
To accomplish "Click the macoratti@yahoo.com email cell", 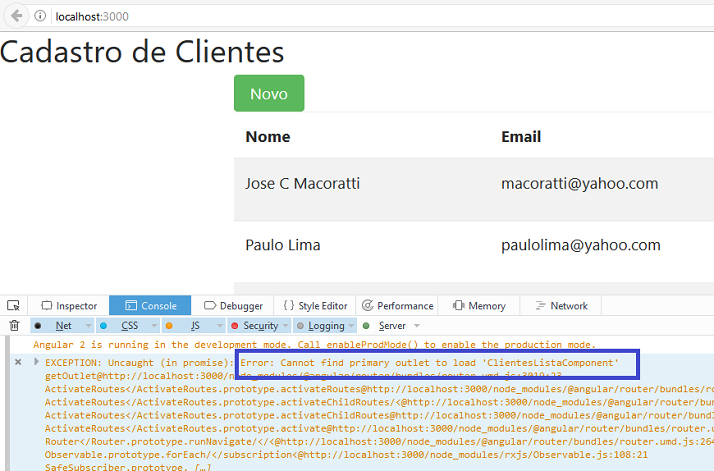I will (x=580, y=184).
